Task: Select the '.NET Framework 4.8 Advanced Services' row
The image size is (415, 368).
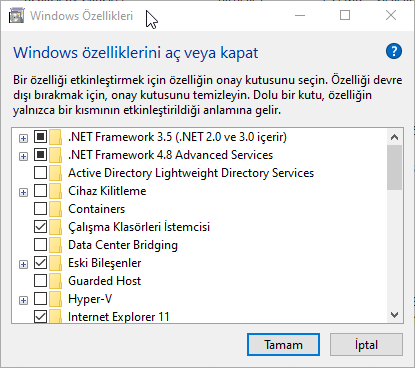Action: coord(170,155)
